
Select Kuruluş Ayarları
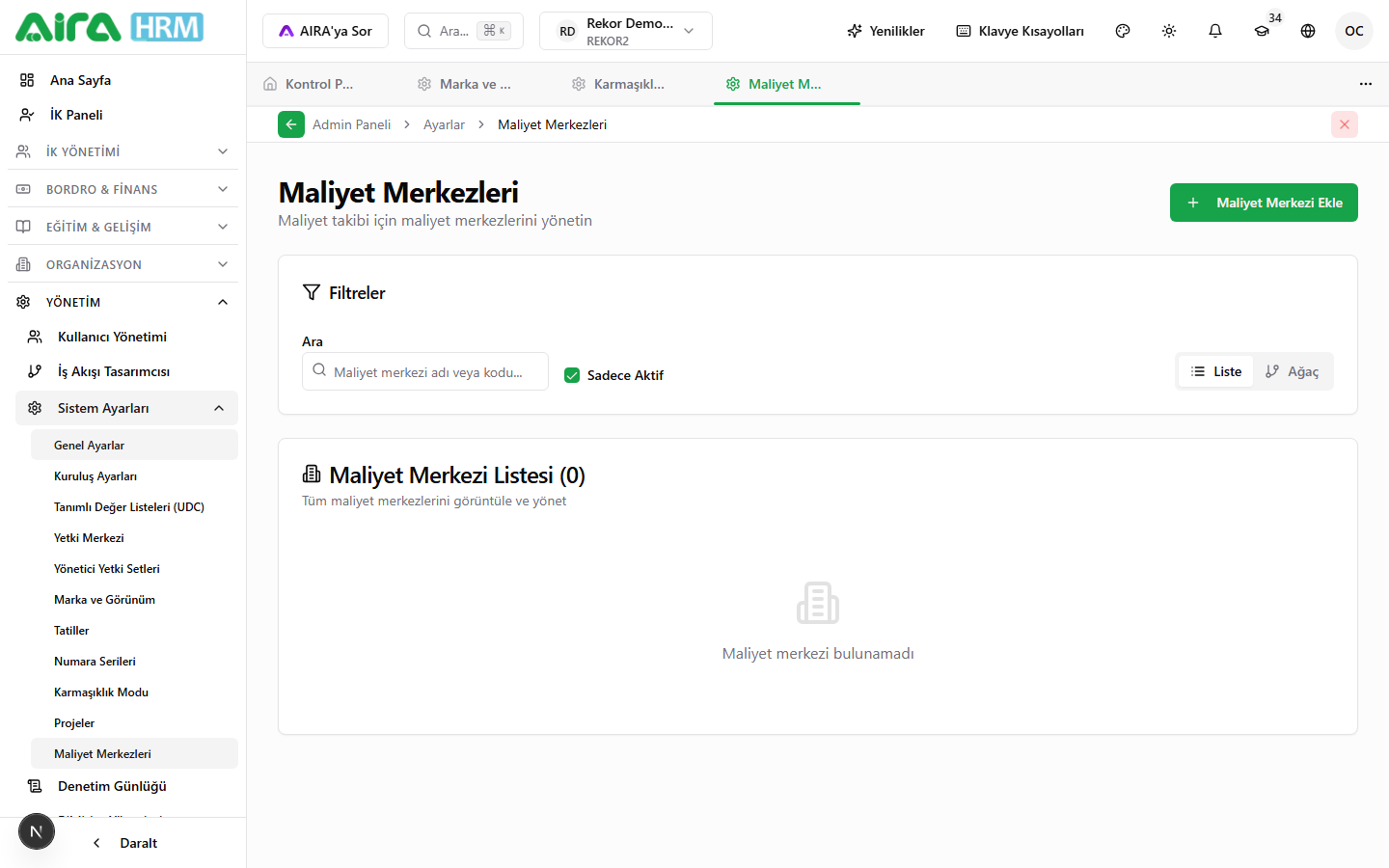pos(134,475)
